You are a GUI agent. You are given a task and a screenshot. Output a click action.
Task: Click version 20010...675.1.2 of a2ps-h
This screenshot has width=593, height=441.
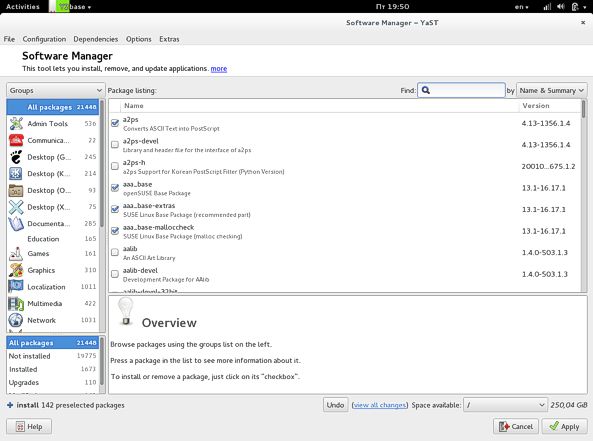pyautogui.click(x=548, y=166)
